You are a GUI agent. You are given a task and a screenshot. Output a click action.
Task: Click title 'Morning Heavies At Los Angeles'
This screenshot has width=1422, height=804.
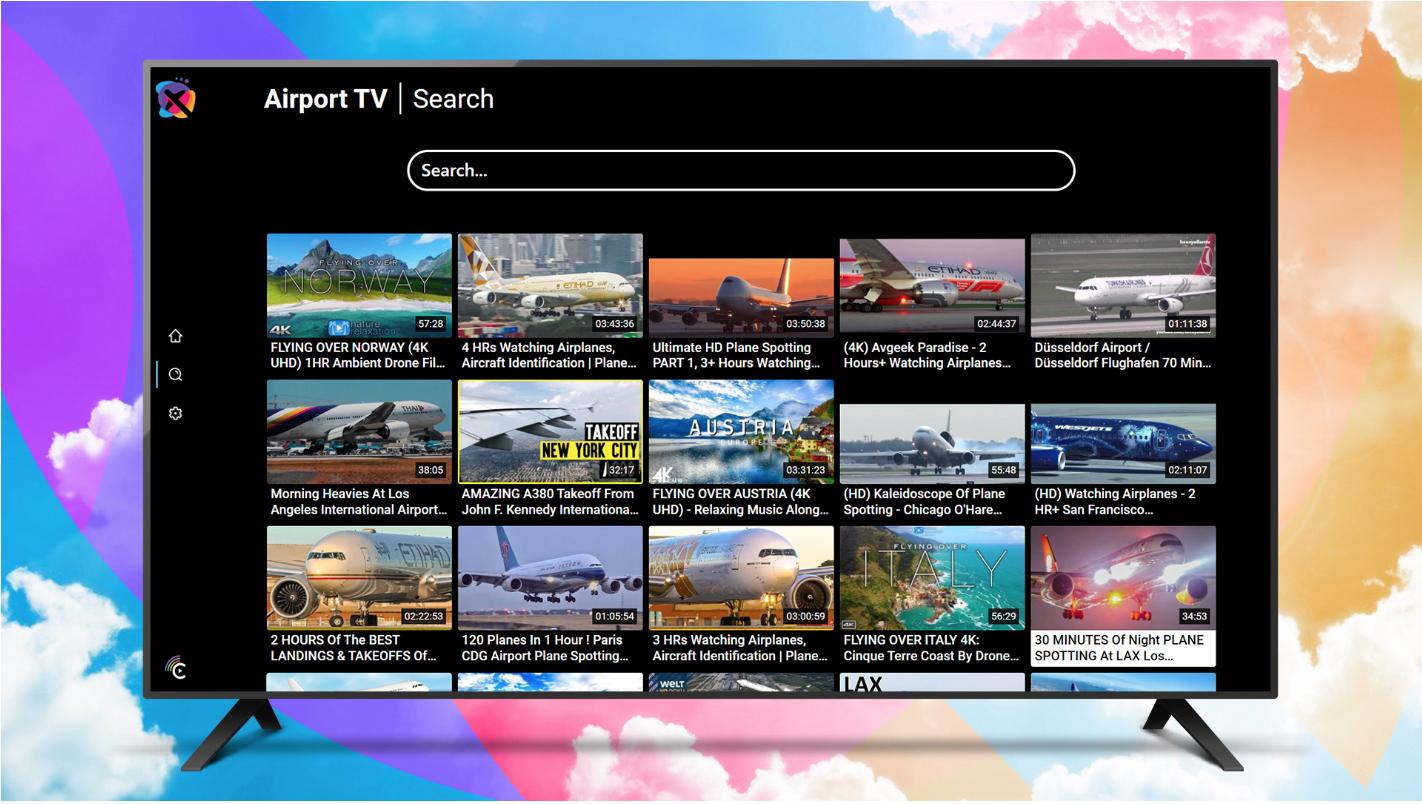tap(358, 501)
